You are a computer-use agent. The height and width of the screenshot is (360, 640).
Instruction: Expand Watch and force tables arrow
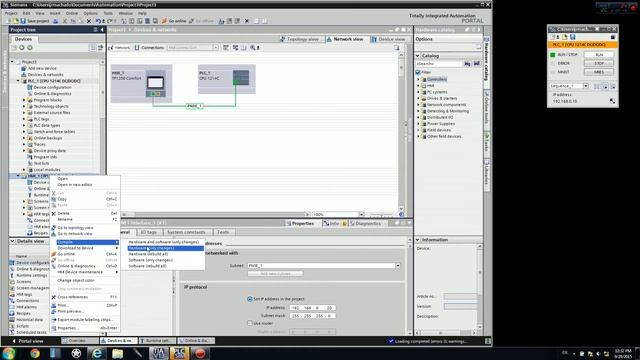[24, 131]
